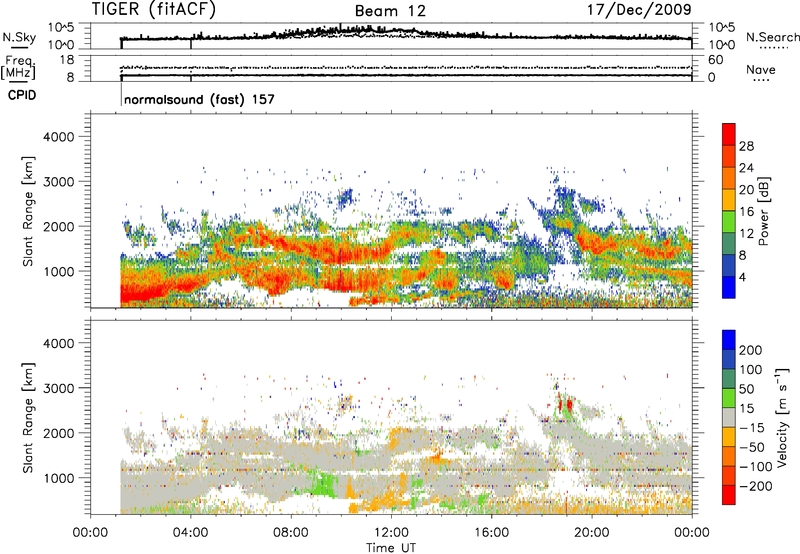Click the 16:00 time axis label
The height and width of the screenshot is (554, 800).
coord(491,533)
